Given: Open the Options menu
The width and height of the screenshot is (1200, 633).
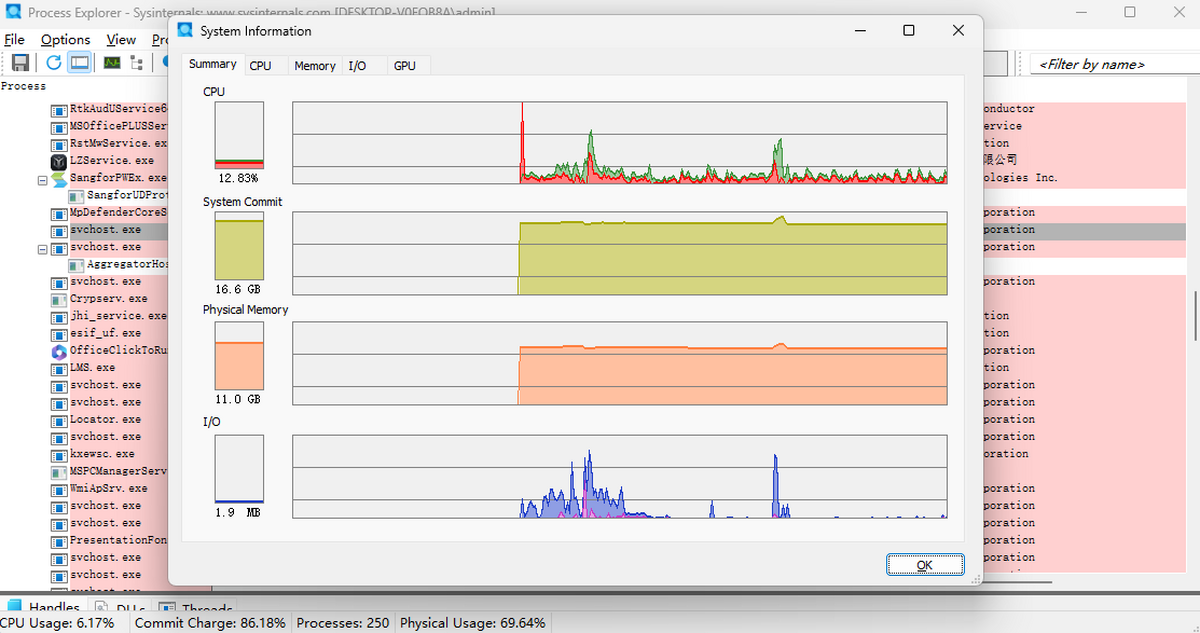Looking at the screenshot, I should [66, 40].
